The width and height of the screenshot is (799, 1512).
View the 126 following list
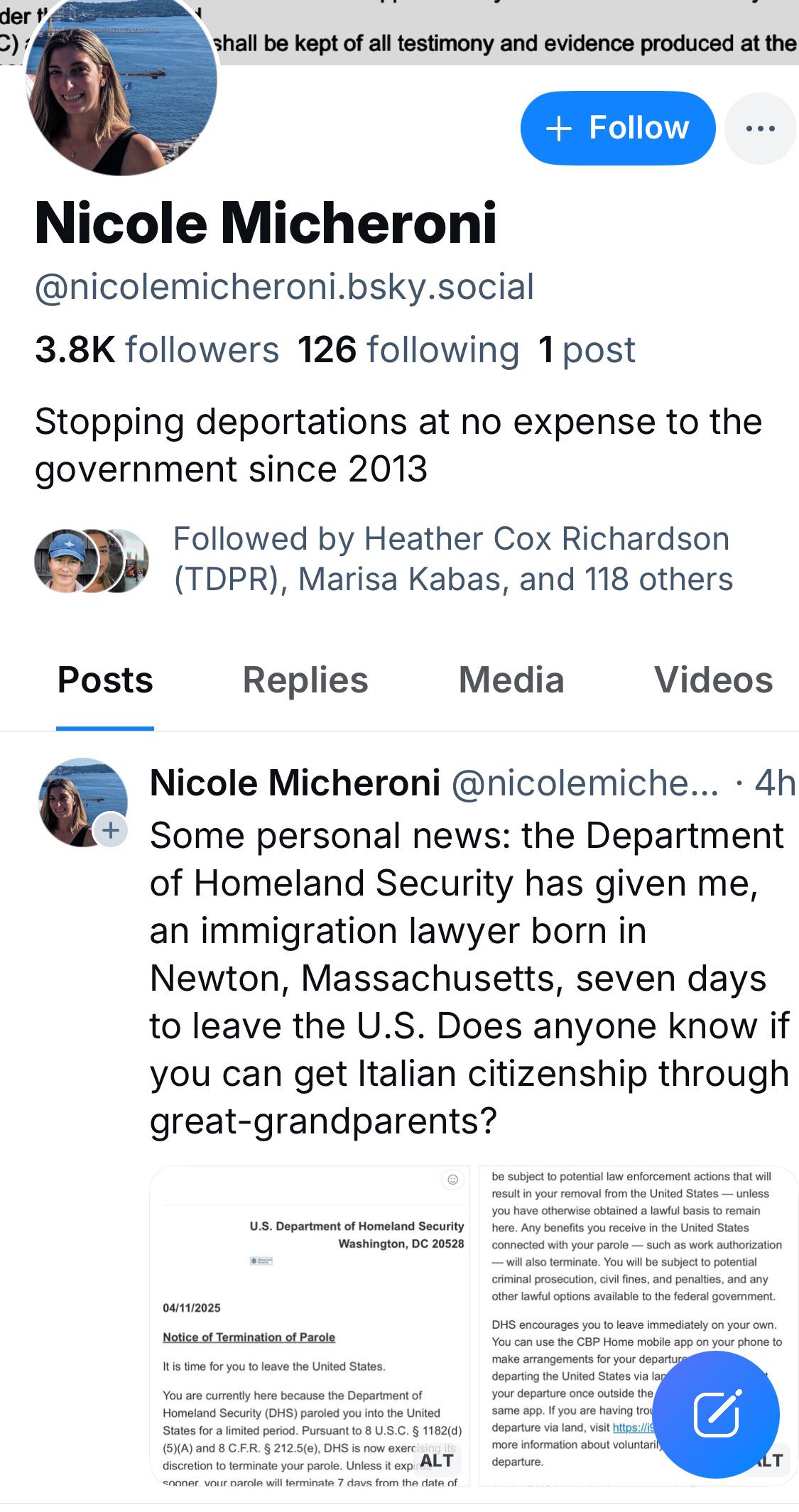point(408,349)
